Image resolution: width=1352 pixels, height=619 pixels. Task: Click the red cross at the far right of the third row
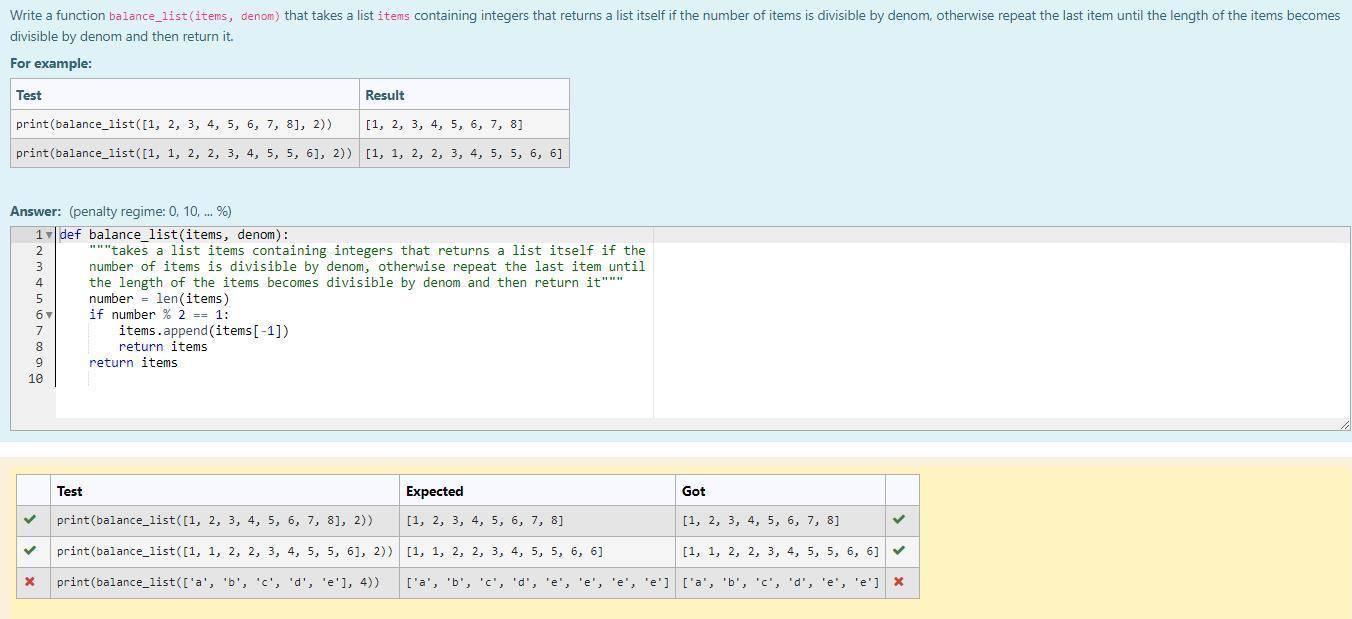coord(898,582)
